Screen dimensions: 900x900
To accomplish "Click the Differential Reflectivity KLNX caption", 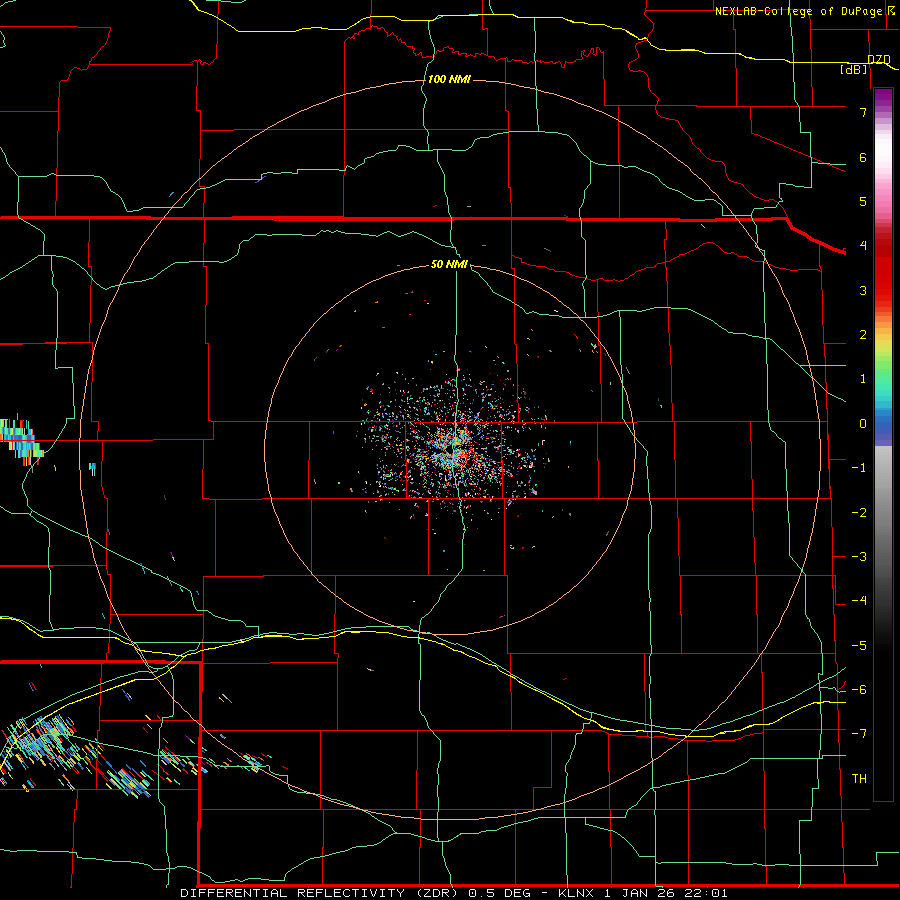I will (x=454, y=893).
